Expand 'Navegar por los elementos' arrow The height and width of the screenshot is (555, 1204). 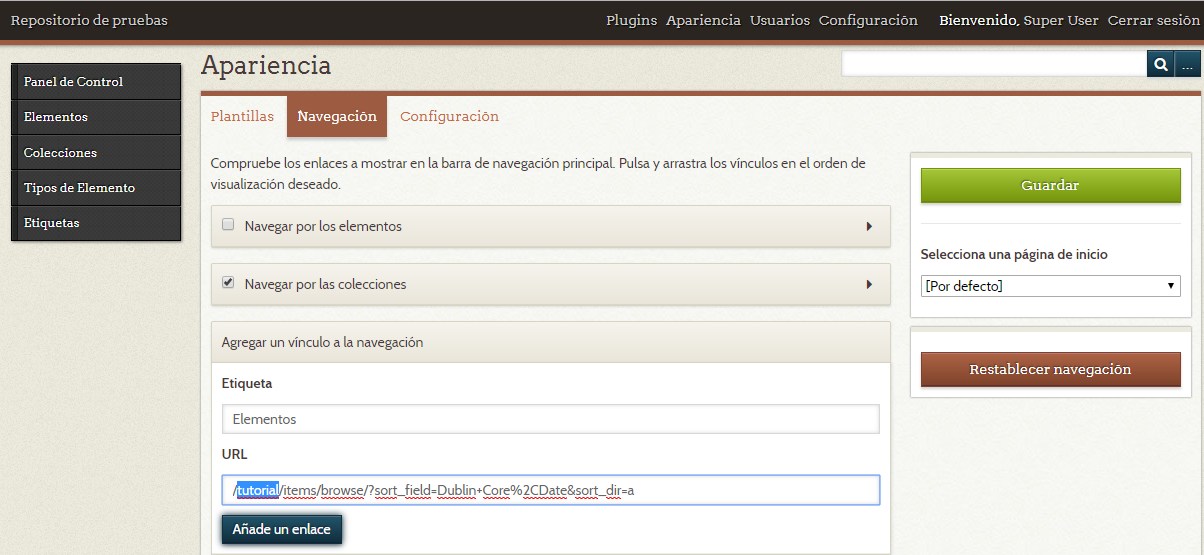869,226
